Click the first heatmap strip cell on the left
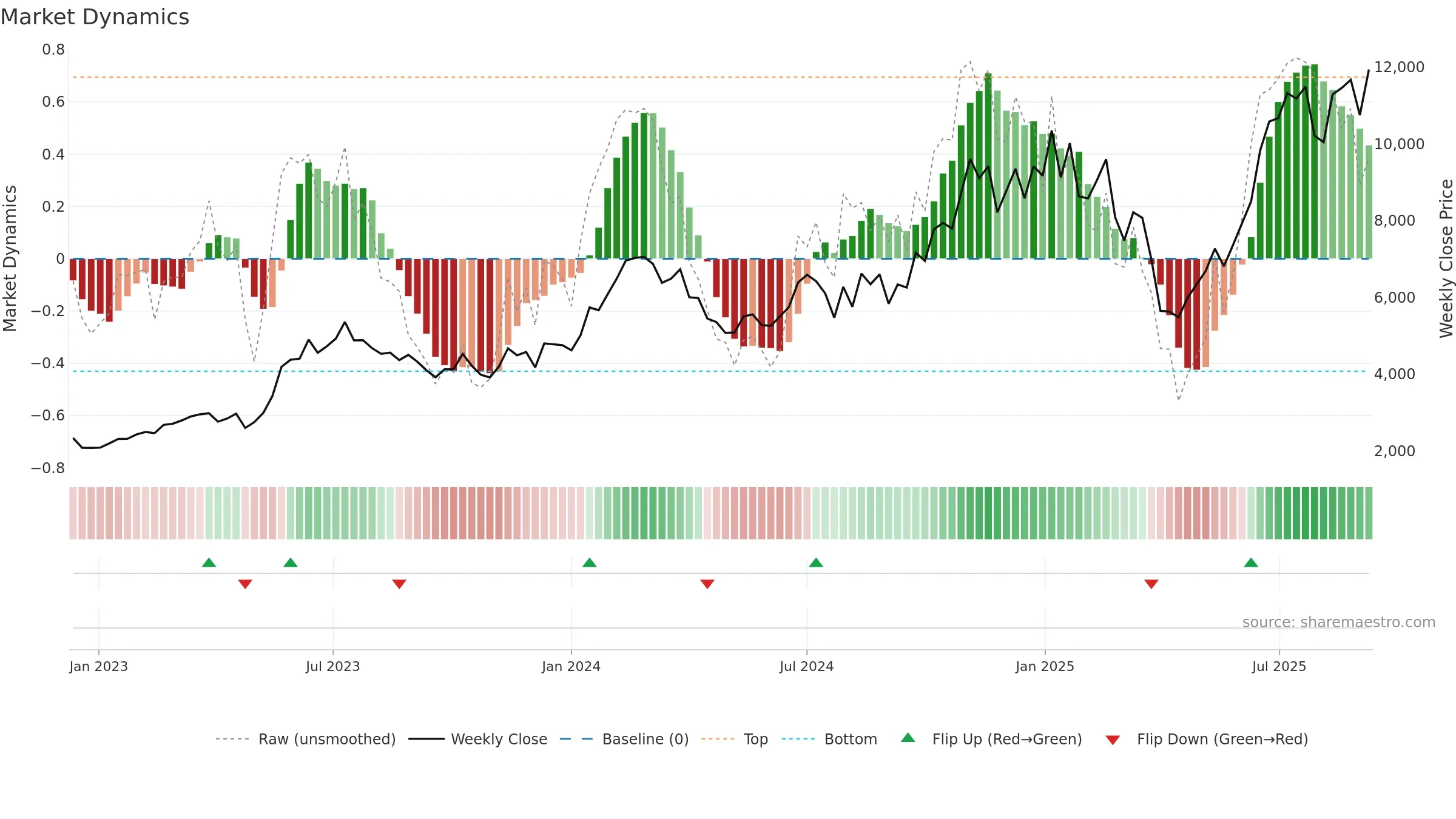 tap(73, 513)
